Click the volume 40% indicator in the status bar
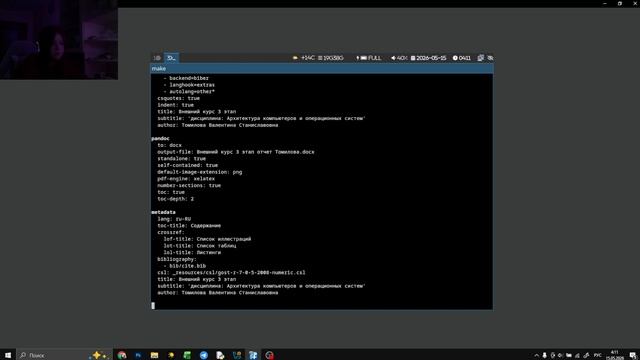 point(399,58)
